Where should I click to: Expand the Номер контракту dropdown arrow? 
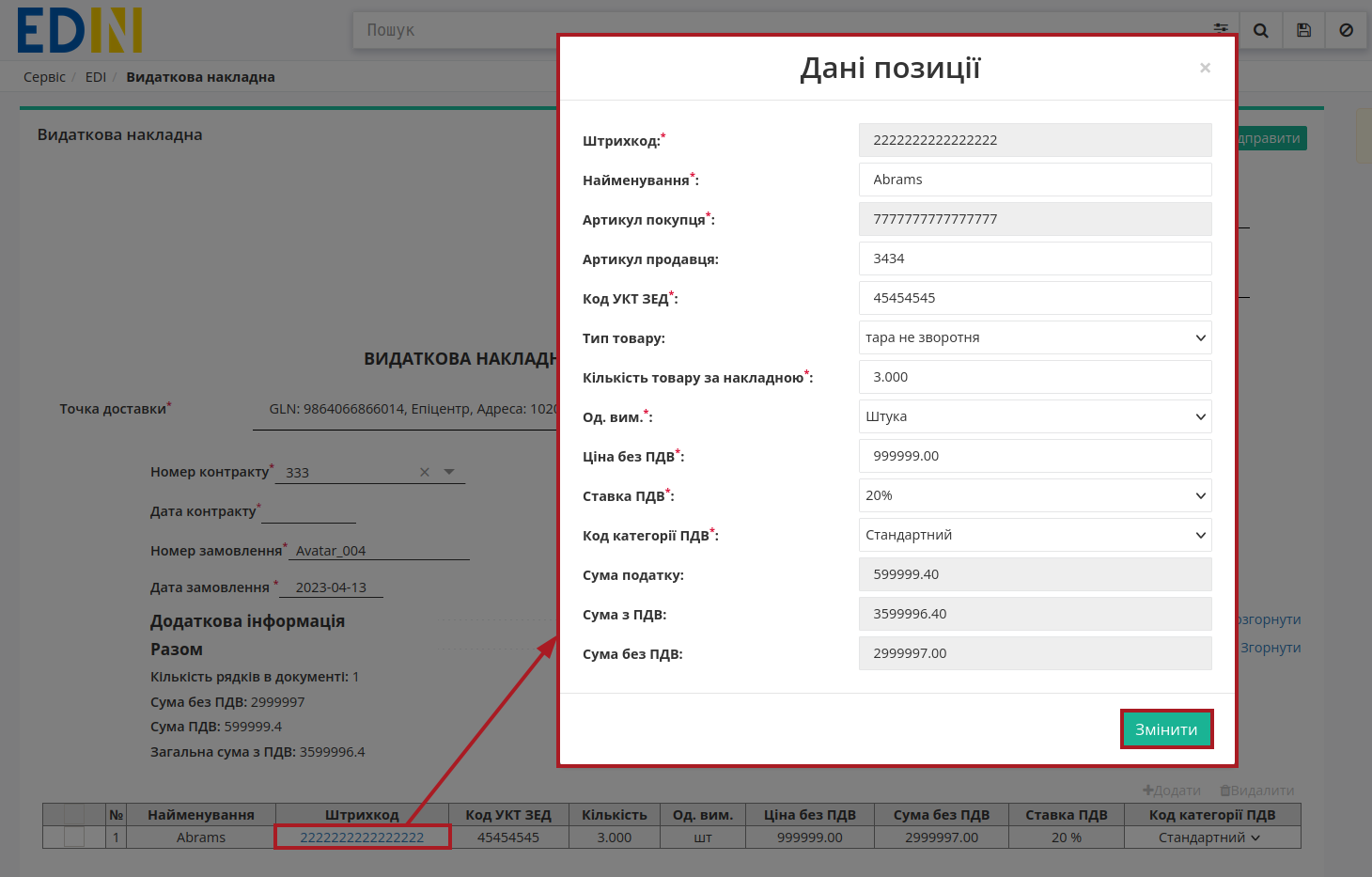click(x=449, y=472)
